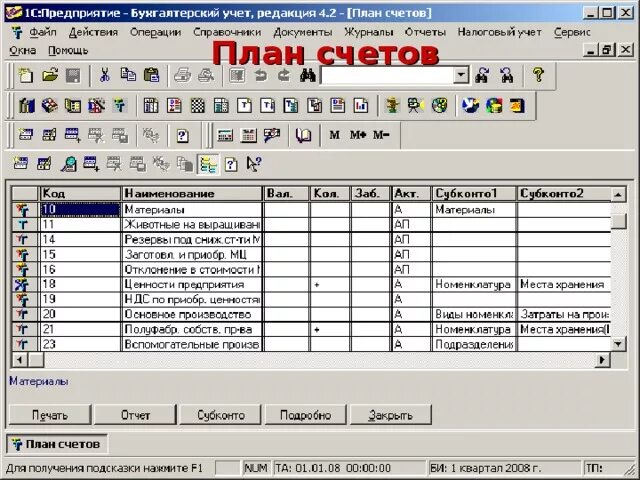Open the Операции menu
This screenshot has width=640, height=480.
tap(156, 32)
